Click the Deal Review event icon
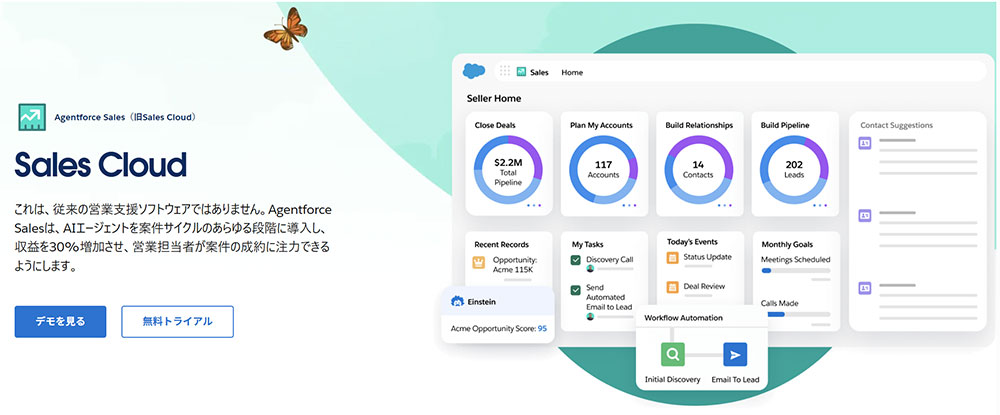Screen dimensions: 1000x415 tap(672, 287)
